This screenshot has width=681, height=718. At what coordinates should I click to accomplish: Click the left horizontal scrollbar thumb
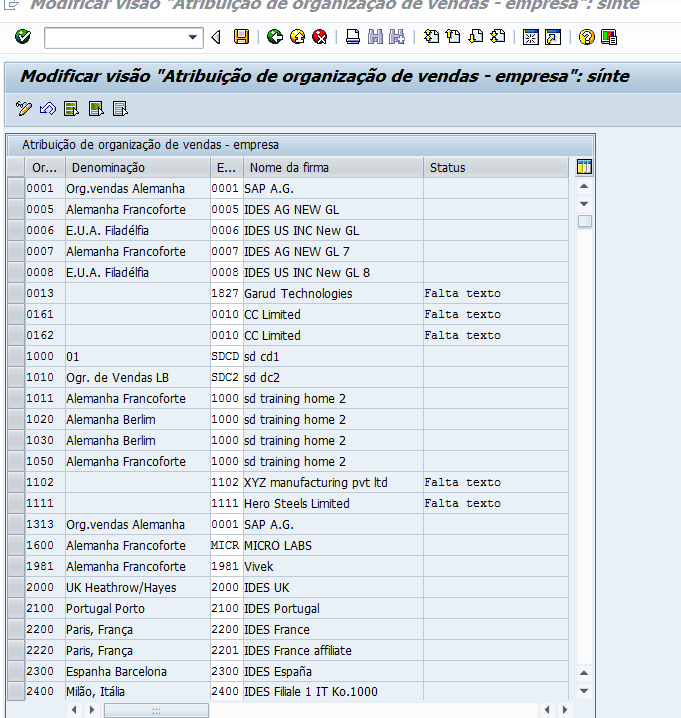156,711
